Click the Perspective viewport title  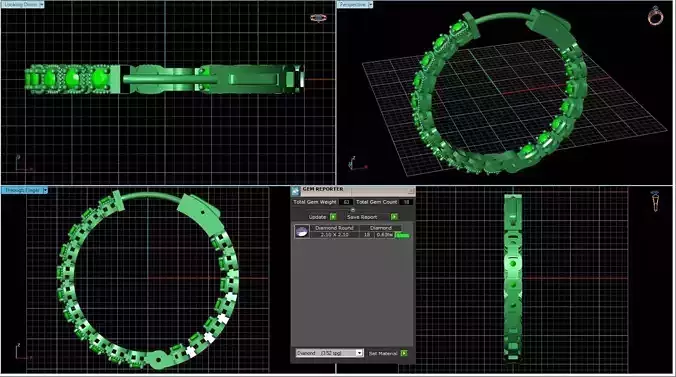click(x=353, y=4)
